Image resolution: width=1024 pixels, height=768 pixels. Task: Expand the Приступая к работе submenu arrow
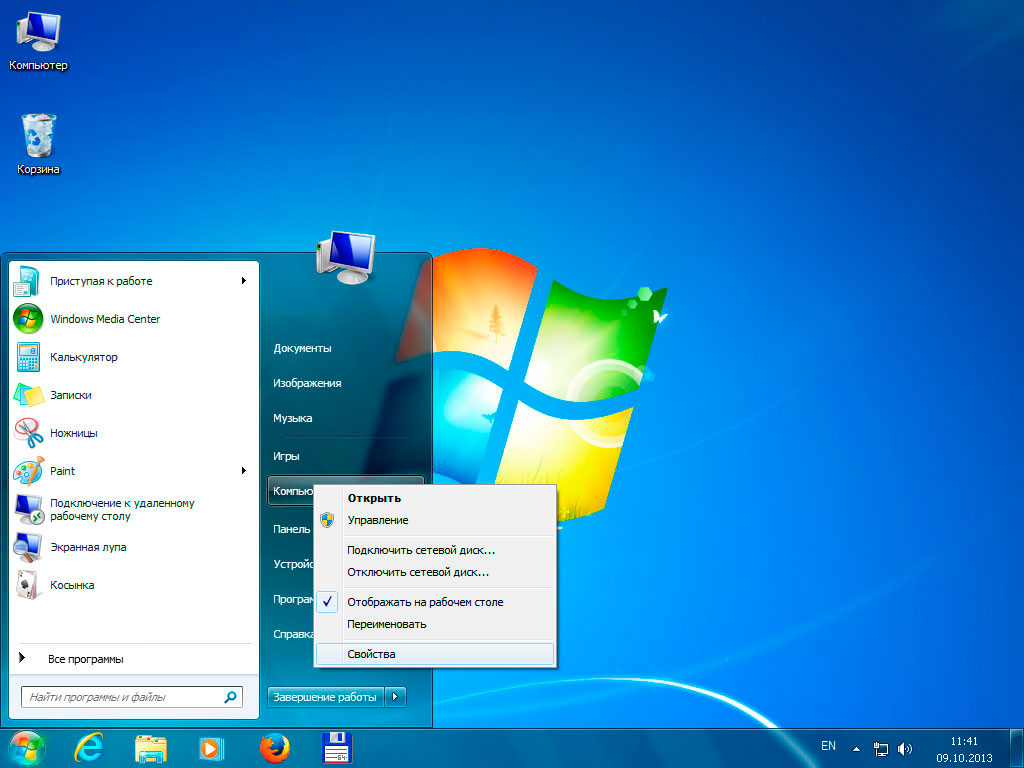click(x=244, y=281)
